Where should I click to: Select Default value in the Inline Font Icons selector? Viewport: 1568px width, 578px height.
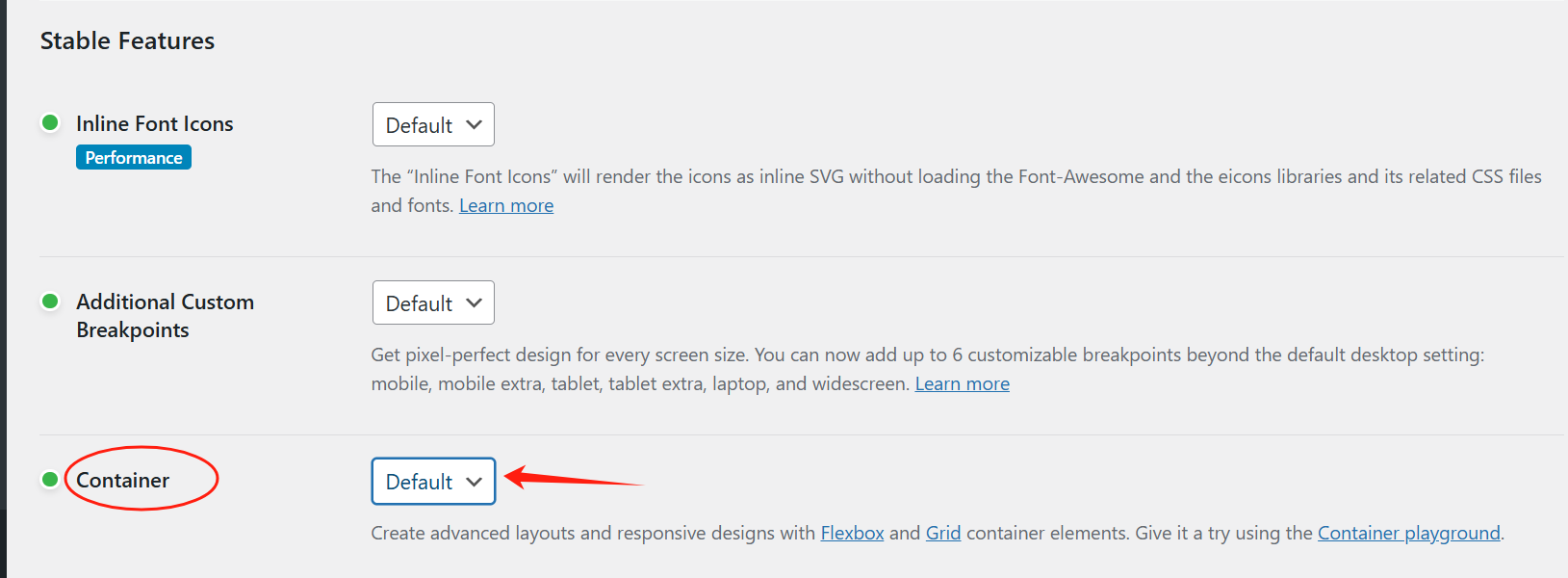point(418,124)
